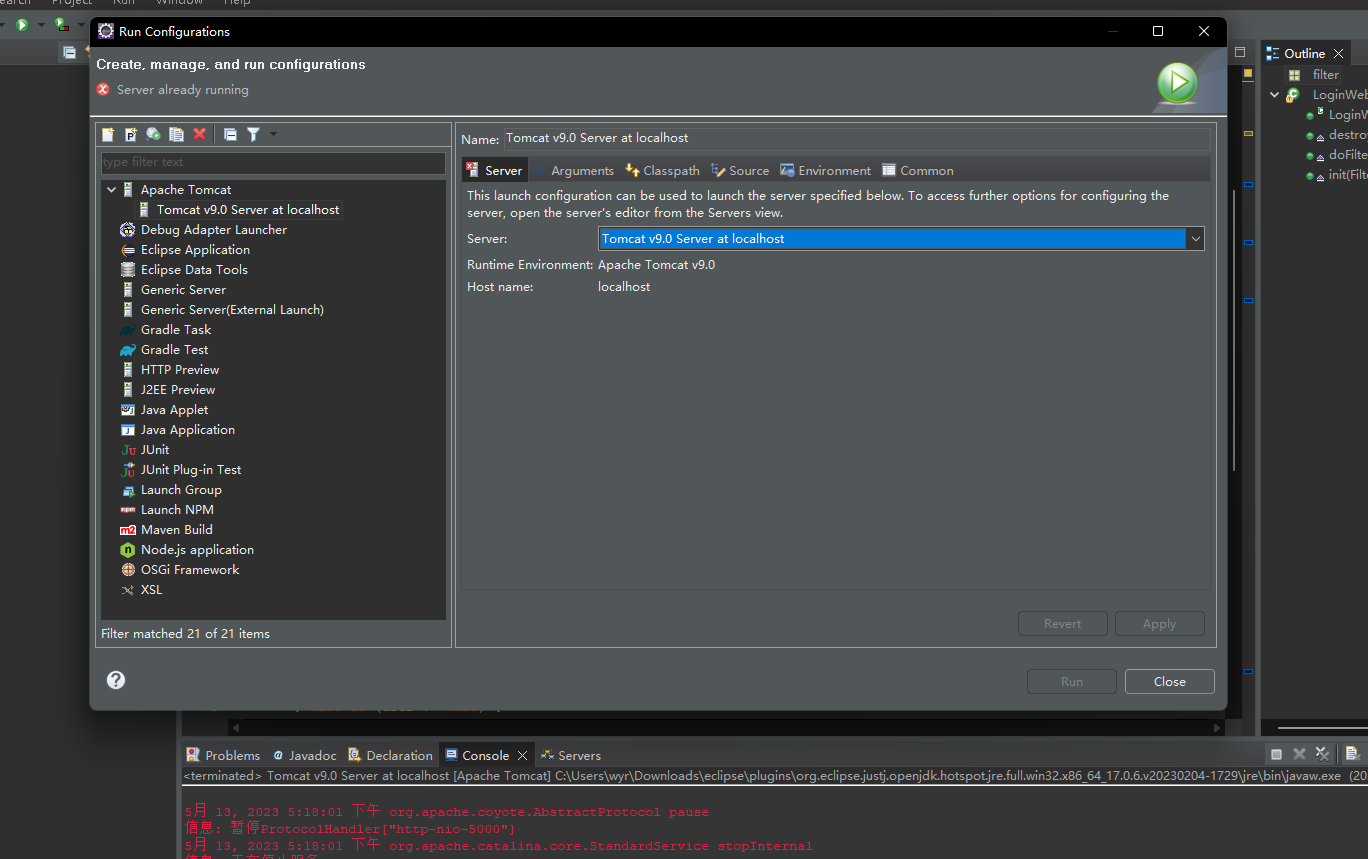Open the Javadoc tab in Eclipse
1368x859 pixels.
(305, 755)
